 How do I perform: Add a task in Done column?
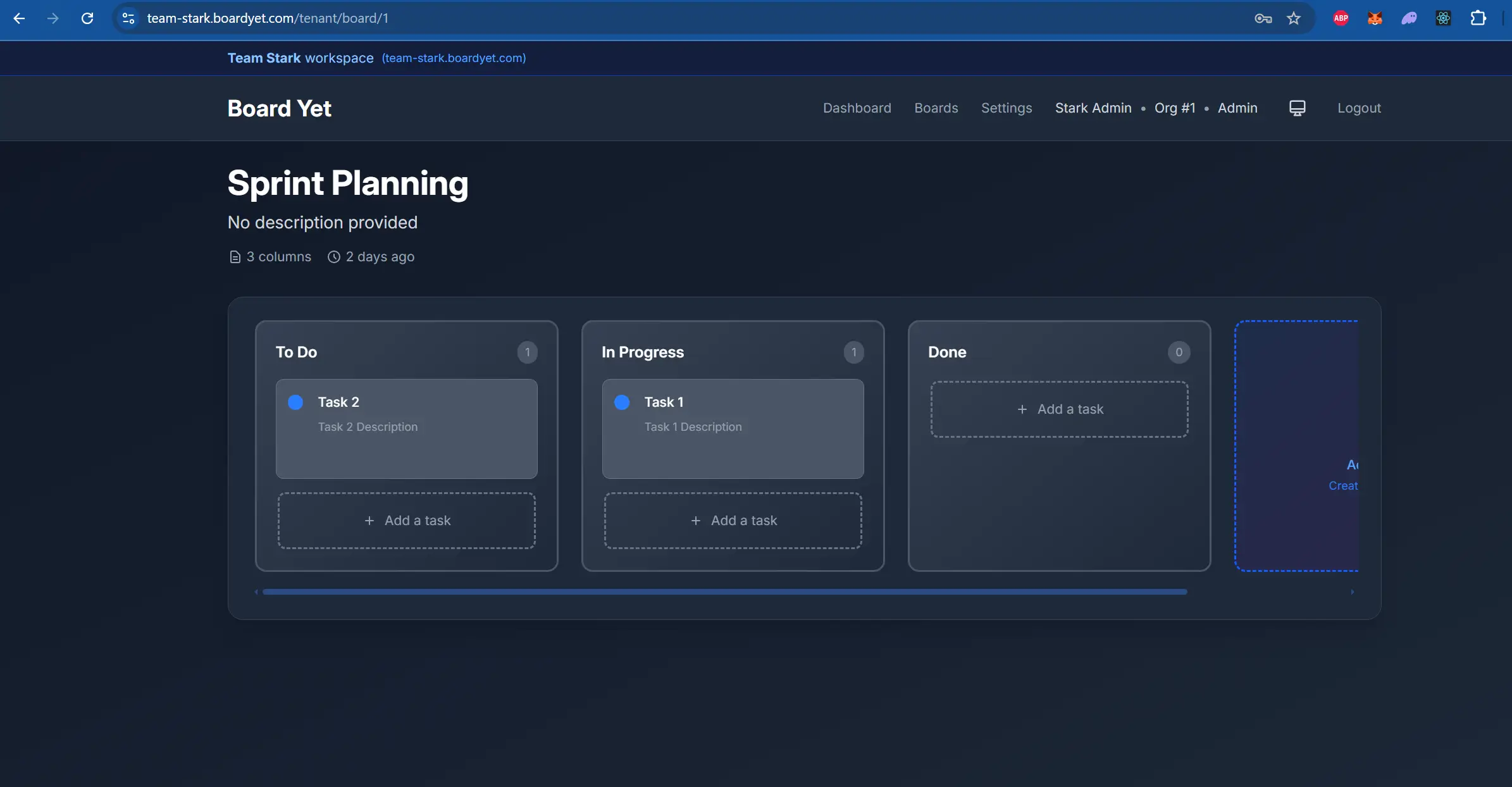[x=1059, y=409]
